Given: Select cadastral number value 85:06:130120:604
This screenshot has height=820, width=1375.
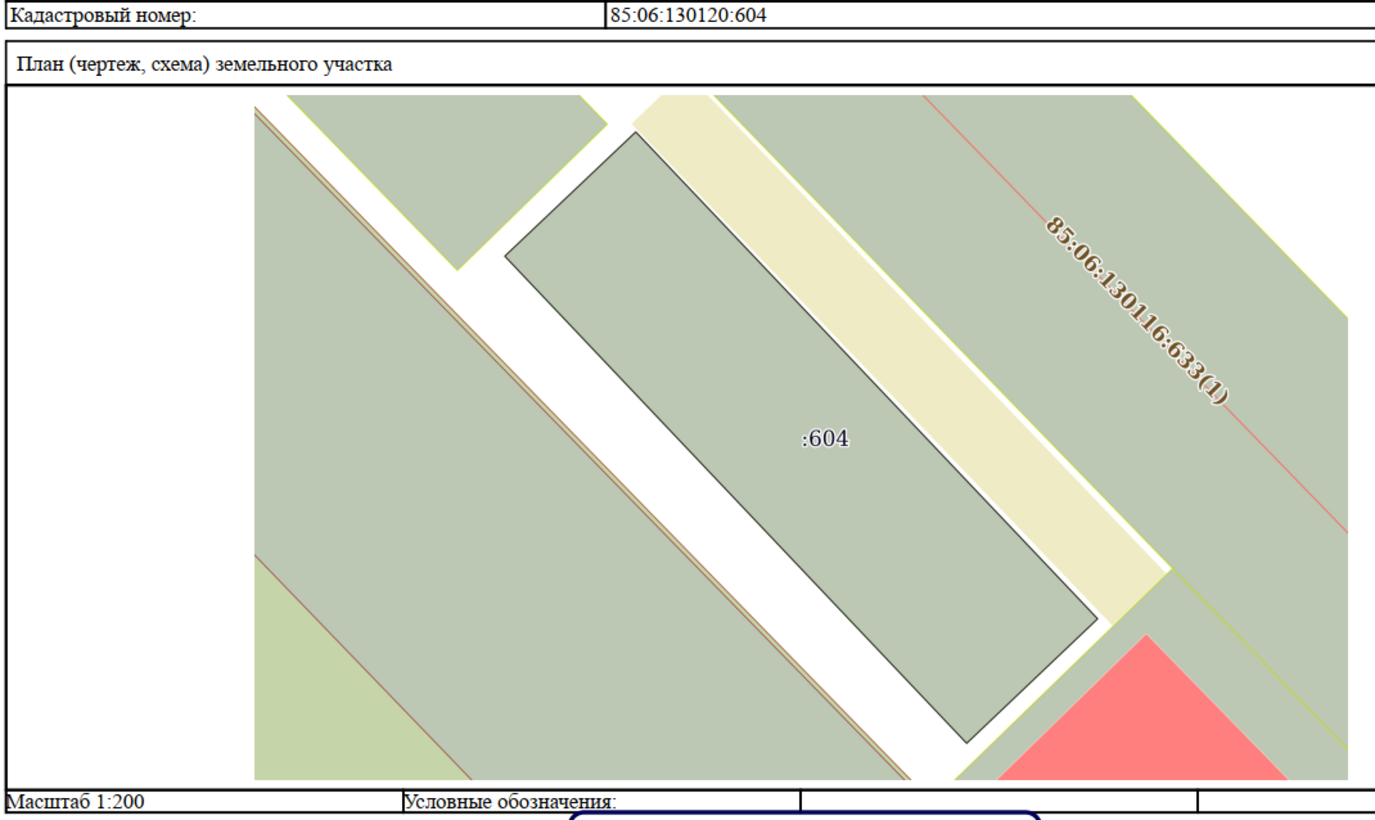Looking at the screenshot, I should coord(688,16).
